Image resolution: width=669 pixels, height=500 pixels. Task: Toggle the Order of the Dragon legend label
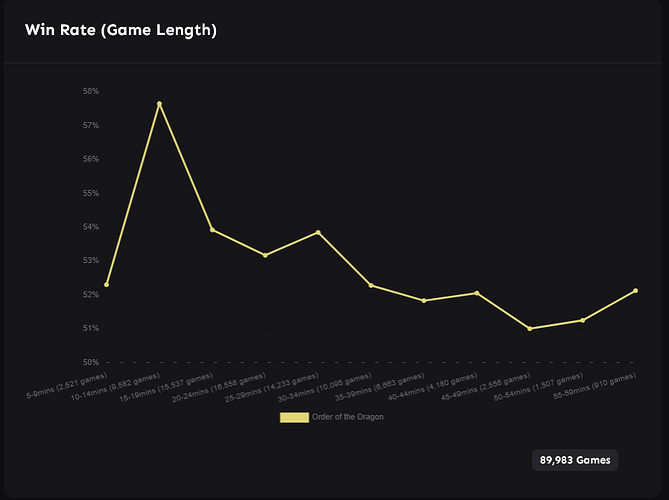[x=348, y=417]
